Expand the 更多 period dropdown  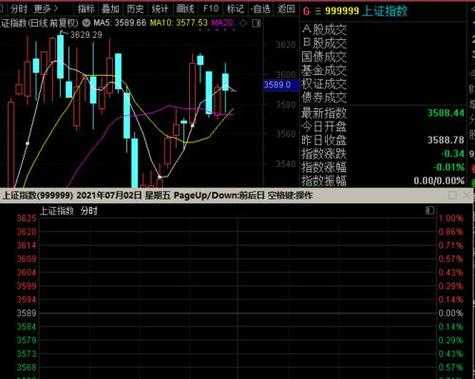[x=46, y=9]
